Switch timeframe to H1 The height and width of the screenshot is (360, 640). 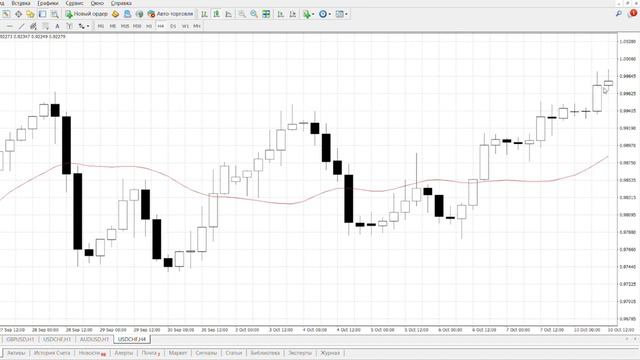(149, 26)
